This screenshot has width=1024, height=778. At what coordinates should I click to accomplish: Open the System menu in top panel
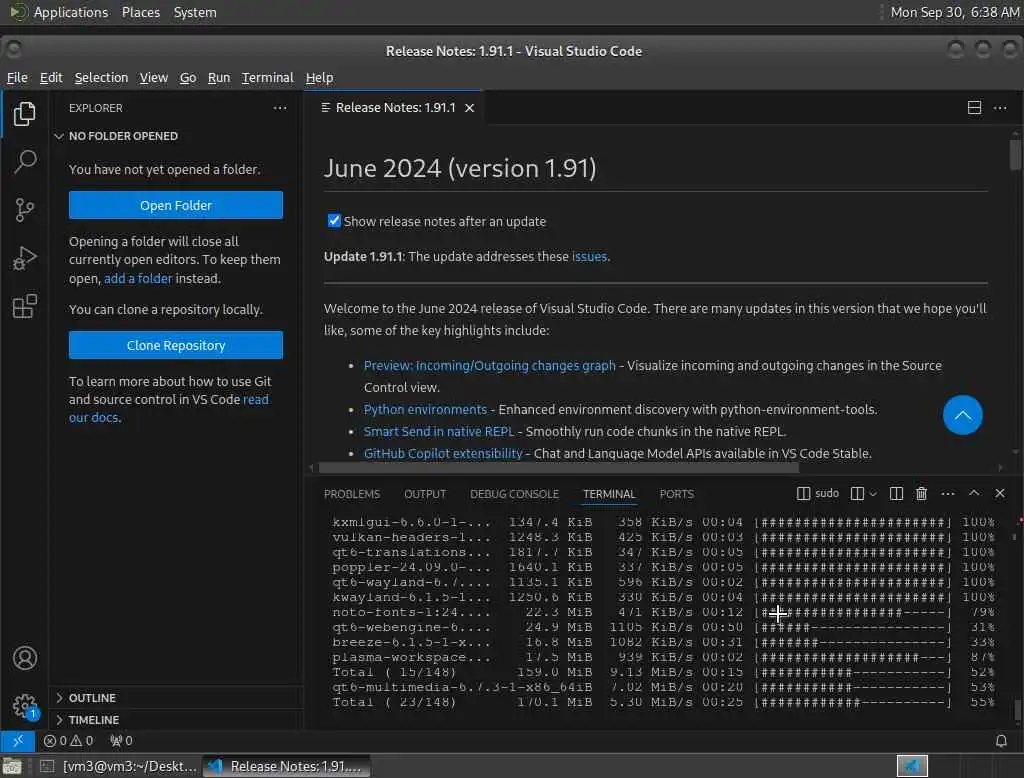click(x=195, y=12)
